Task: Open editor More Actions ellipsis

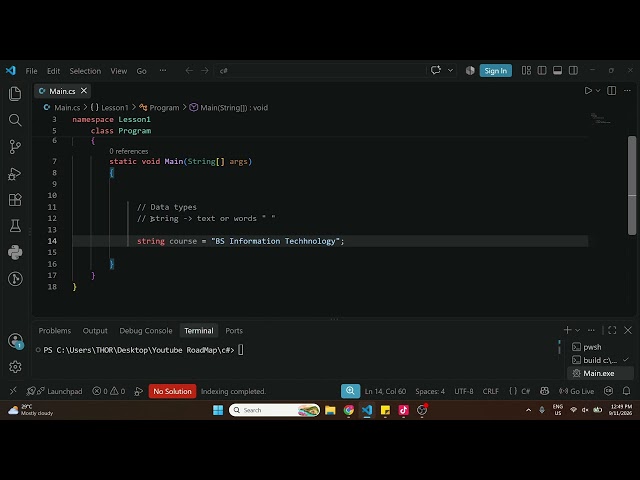Action: point(627,91)
